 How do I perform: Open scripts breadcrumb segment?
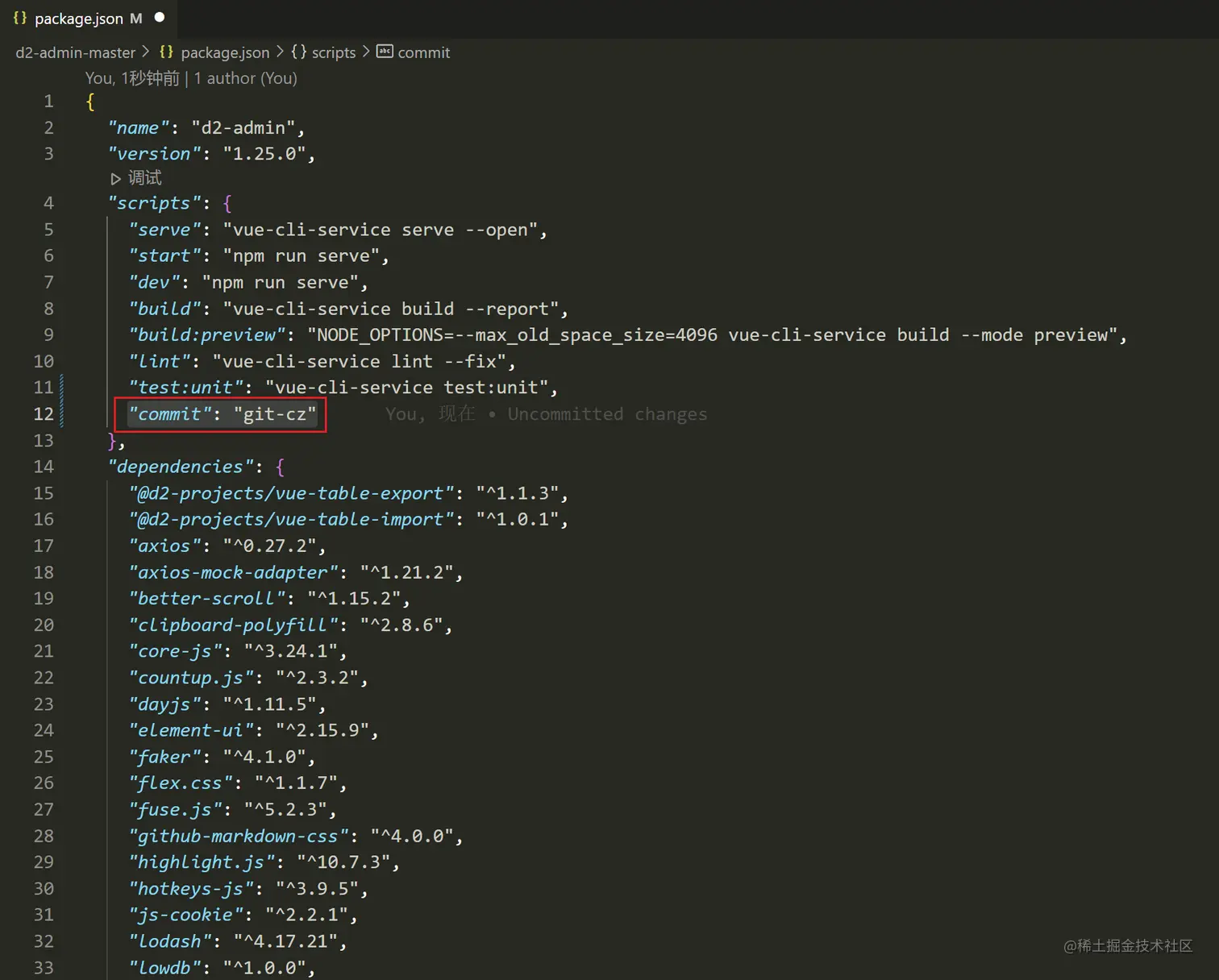pyautogui.click(x=334, y=52)
